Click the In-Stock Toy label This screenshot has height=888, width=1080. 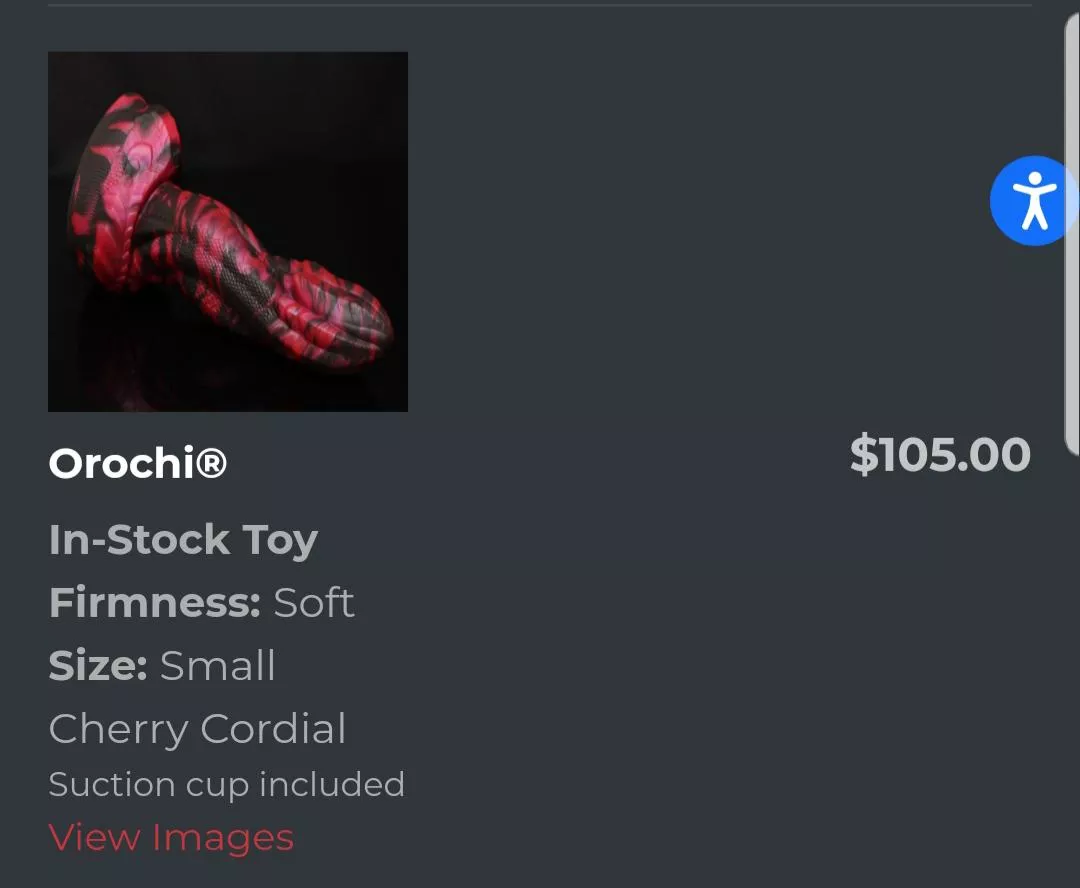pyautogui.click(x=183, y=540)
